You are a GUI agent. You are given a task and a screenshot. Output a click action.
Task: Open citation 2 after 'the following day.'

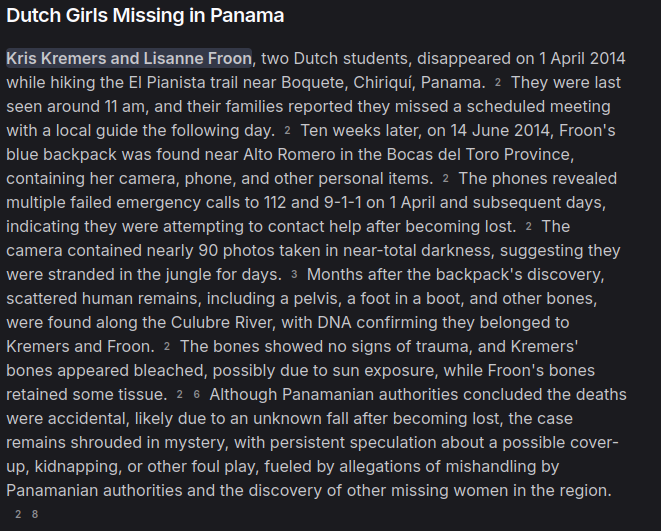click(287, 130)
